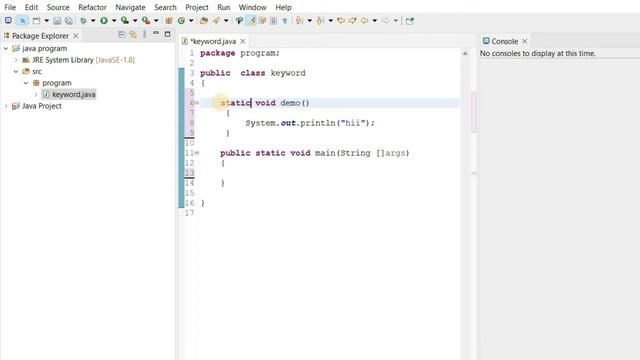Image resolution: width=640 pixels, height=360 pixels.
Task: Go to Last Edit Location arrow icon
Action: point(341,20)
